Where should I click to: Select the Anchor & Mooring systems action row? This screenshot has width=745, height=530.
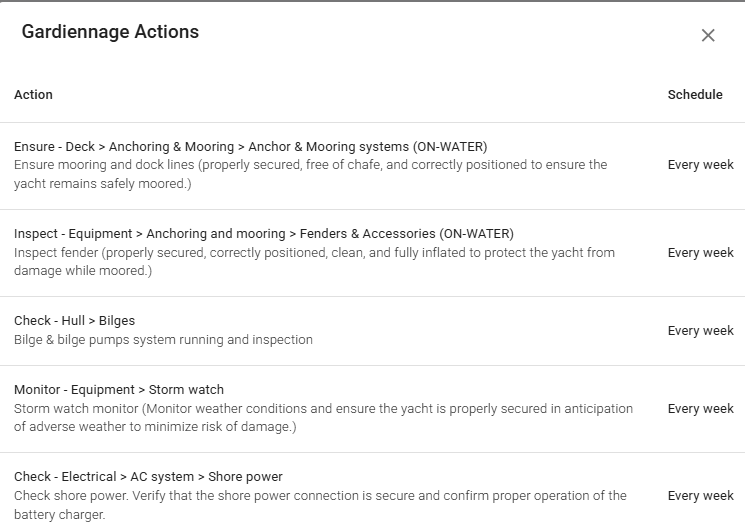point(250,147)
